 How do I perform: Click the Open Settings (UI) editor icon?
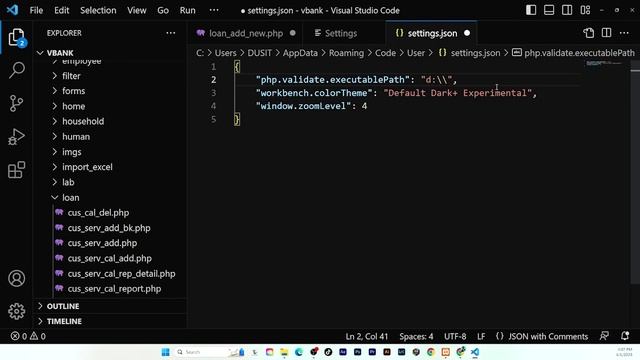tap(589, 33)
